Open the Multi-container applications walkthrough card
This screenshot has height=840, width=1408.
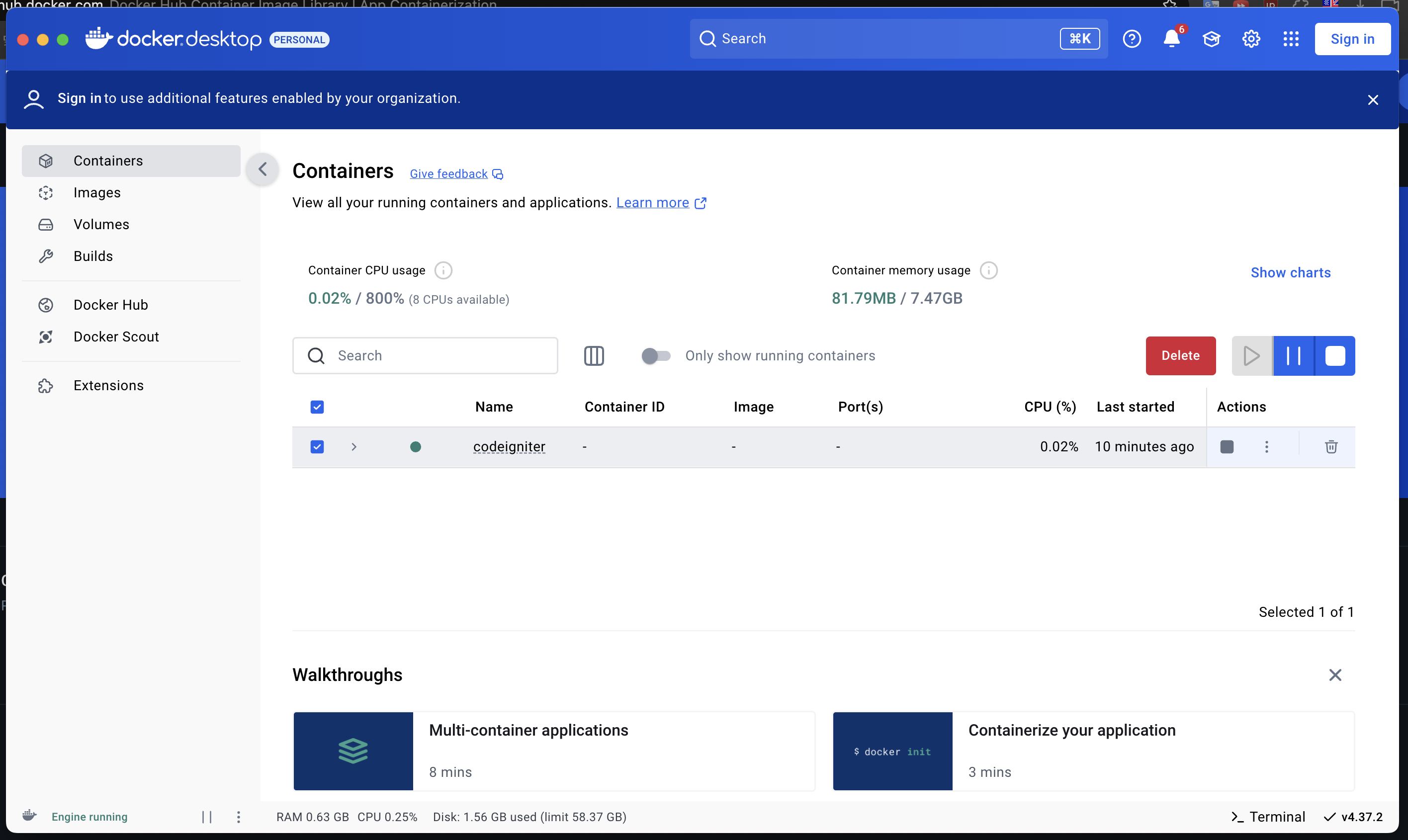tap(554, 751)
